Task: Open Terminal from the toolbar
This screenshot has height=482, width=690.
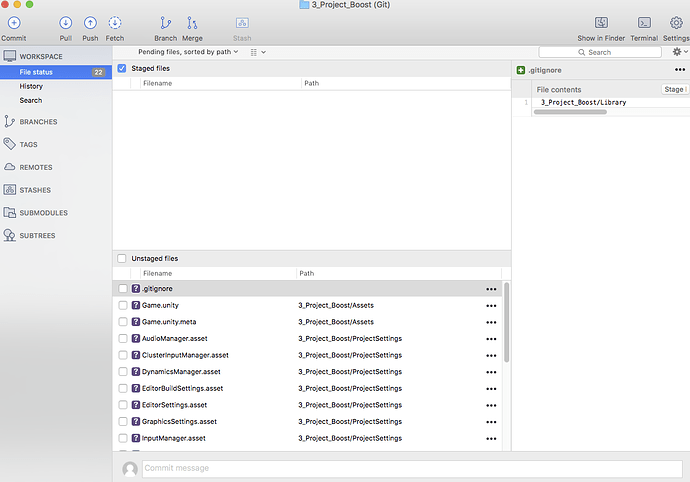Action: click(644, 23)
